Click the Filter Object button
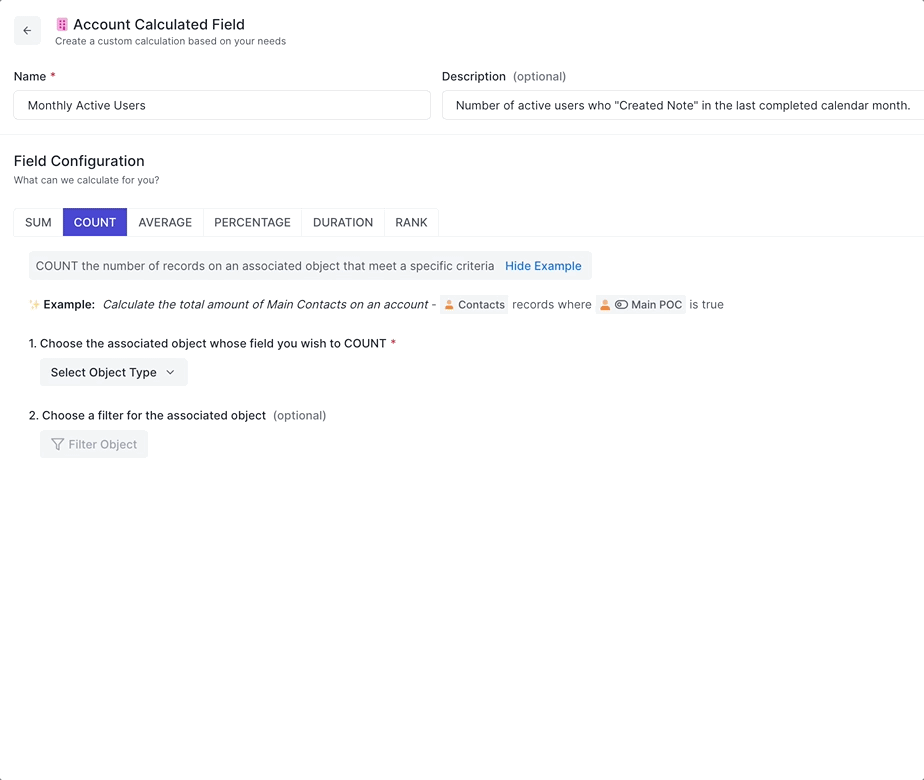924x780 pixels. 93,444
